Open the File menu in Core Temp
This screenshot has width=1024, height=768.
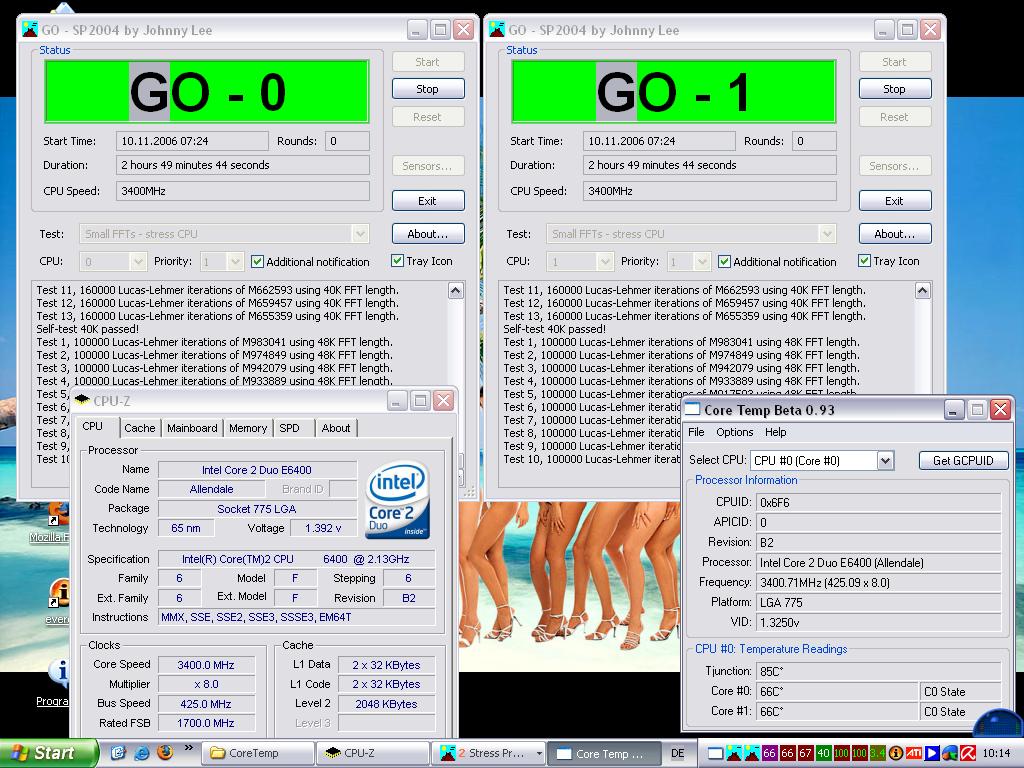tap(696, 432)
